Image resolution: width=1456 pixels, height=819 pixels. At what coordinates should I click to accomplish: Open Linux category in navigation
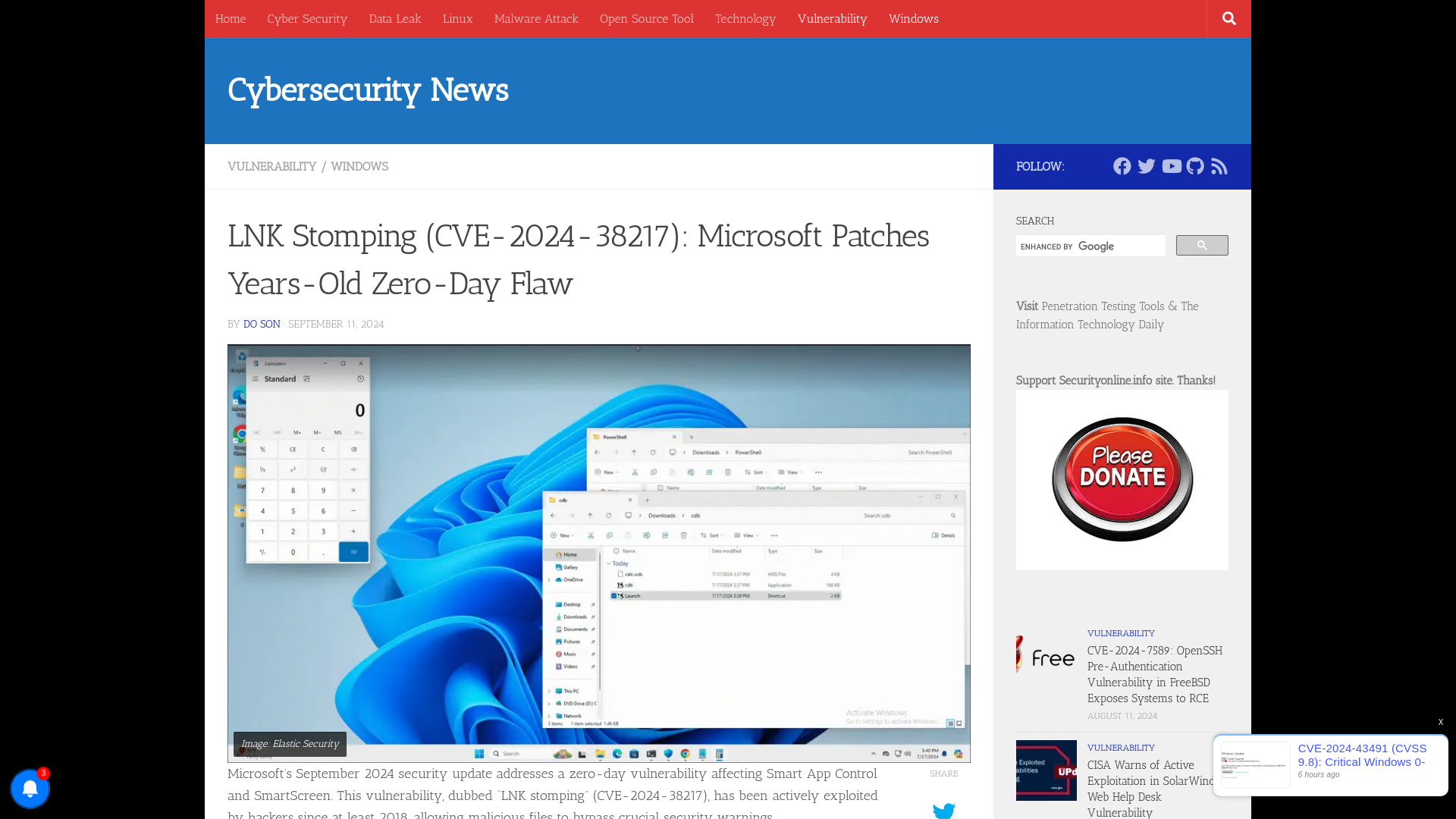click(x=457, y=19)
